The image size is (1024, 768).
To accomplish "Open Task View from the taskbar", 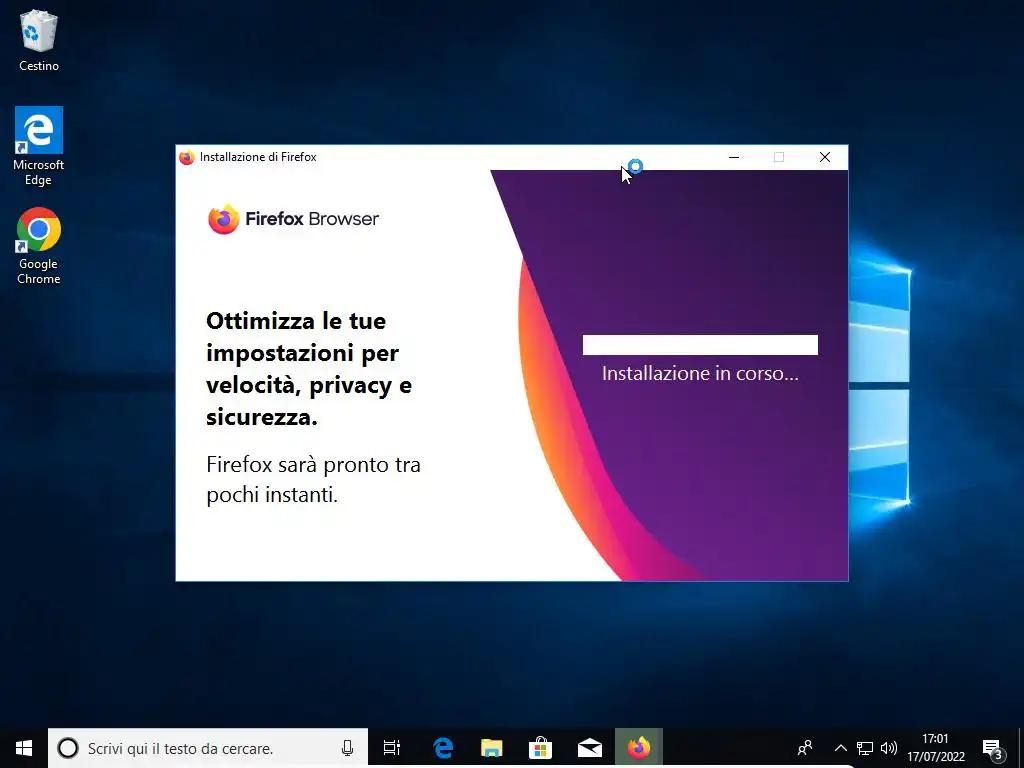I will point(392,748).
